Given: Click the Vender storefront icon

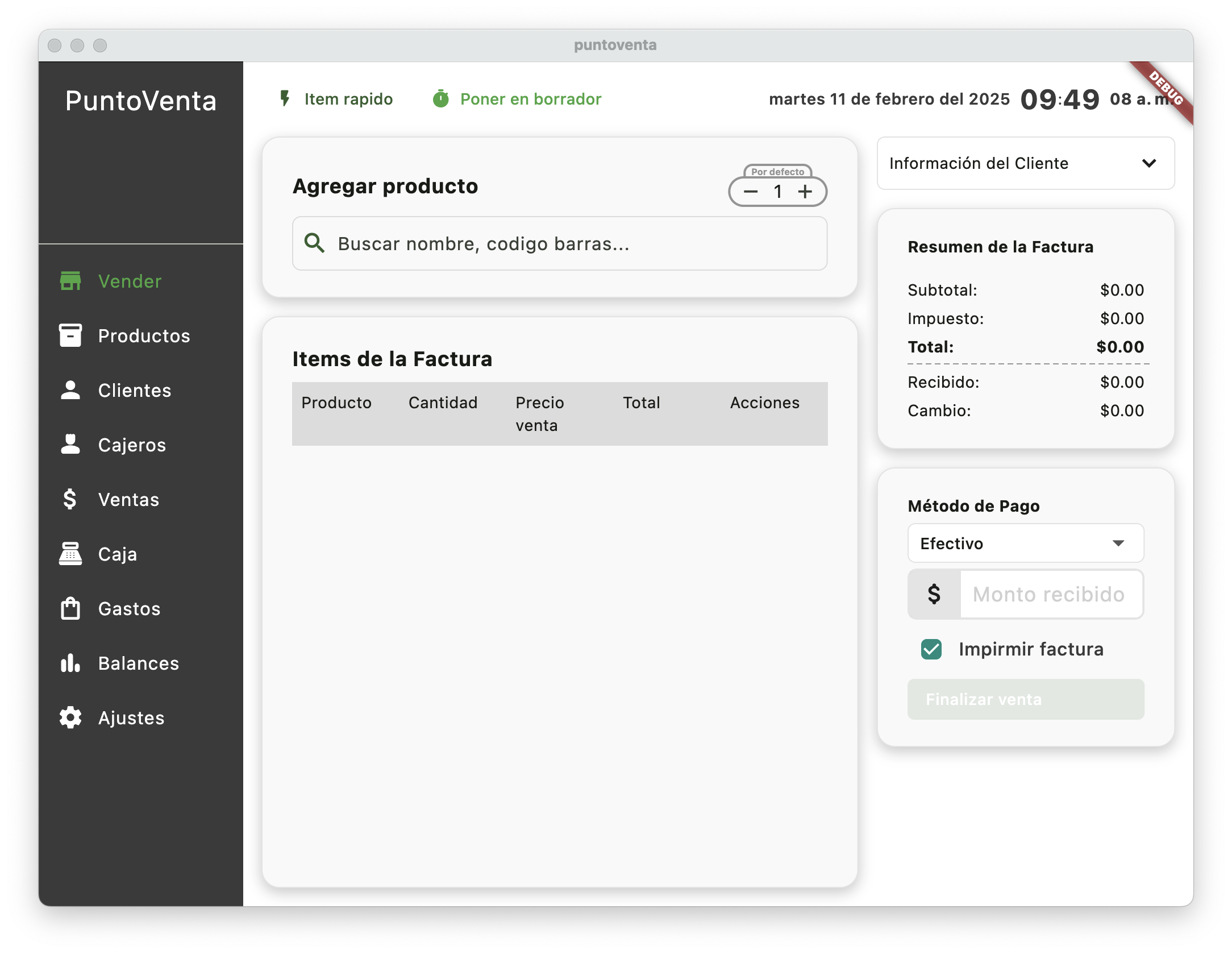Looking at the screenshot, I should pos(70,281).
